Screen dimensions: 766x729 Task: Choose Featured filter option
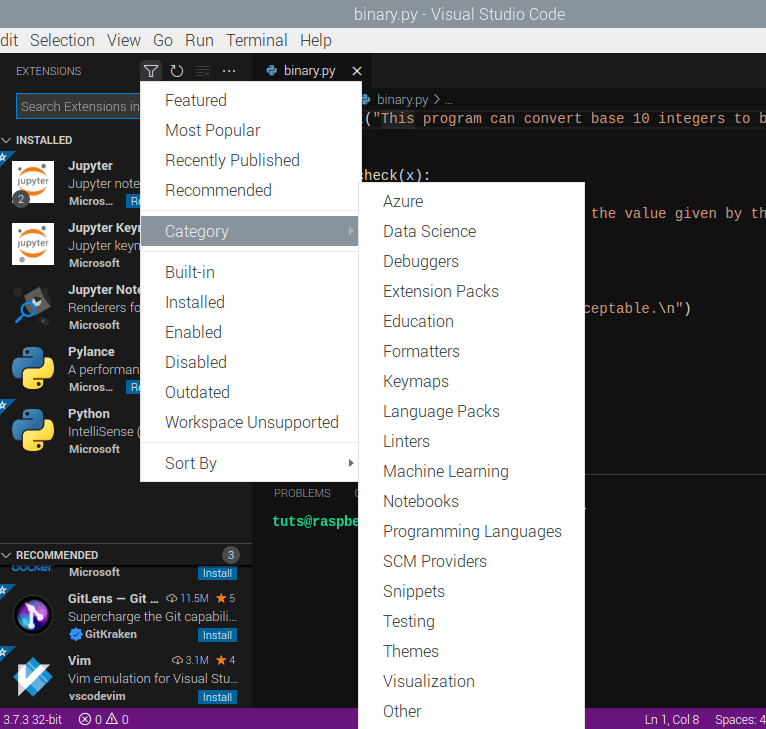tap(249, 100)
